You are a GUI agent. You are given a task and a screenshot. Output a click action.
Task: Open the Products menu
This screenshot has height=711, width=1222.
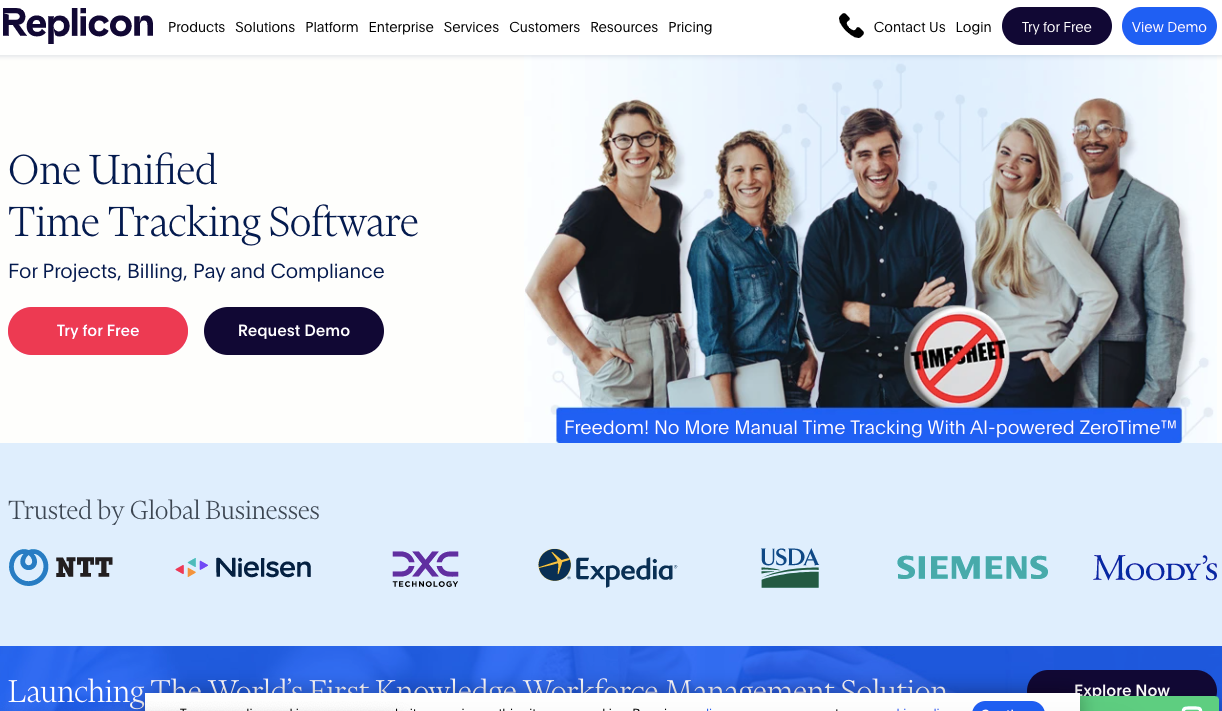click(196, 27)
